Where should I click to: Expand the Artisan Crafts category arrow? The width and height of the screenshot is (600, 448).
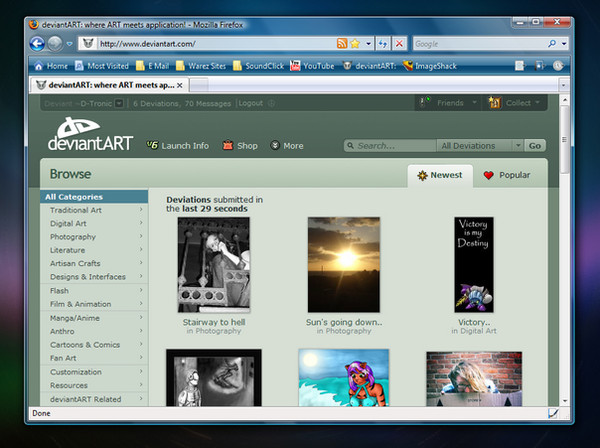tap(141, 263)
